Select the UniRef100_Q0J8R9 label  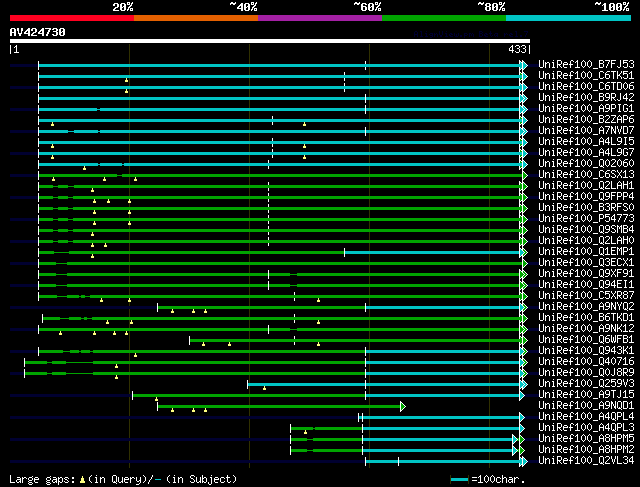(586, 373)
